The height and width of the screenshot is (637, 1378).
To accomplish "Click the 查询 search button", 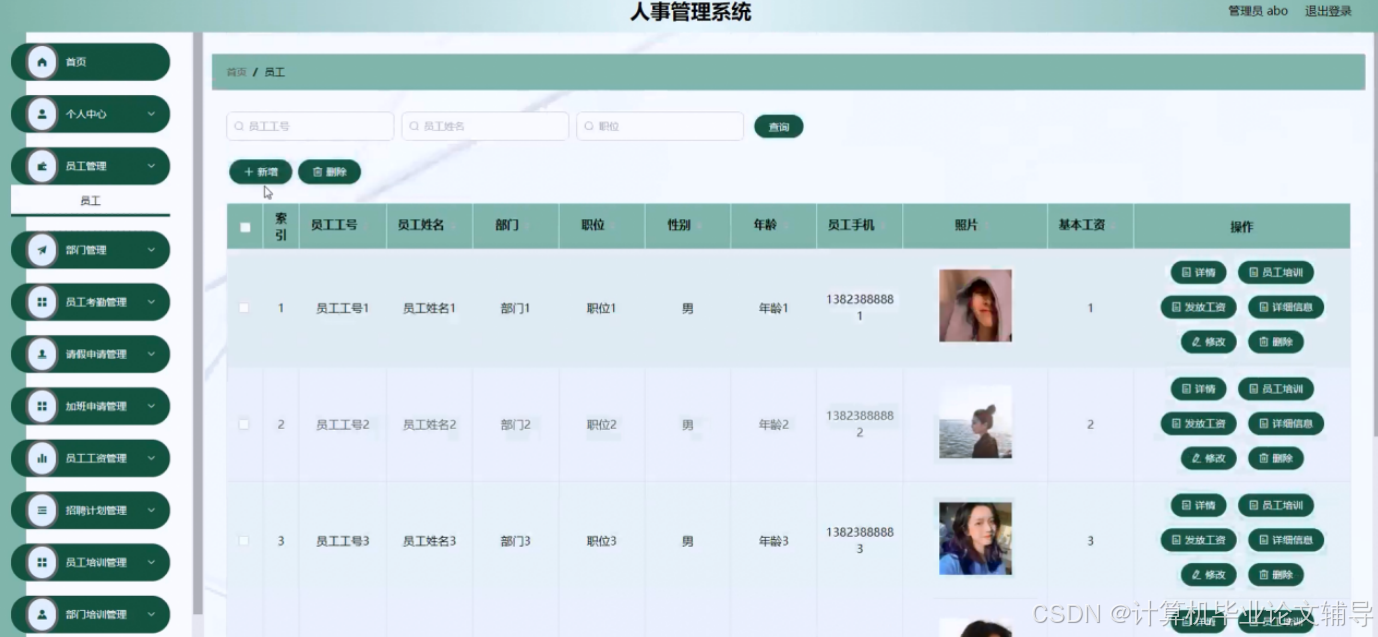I will (x=779, y=126).
